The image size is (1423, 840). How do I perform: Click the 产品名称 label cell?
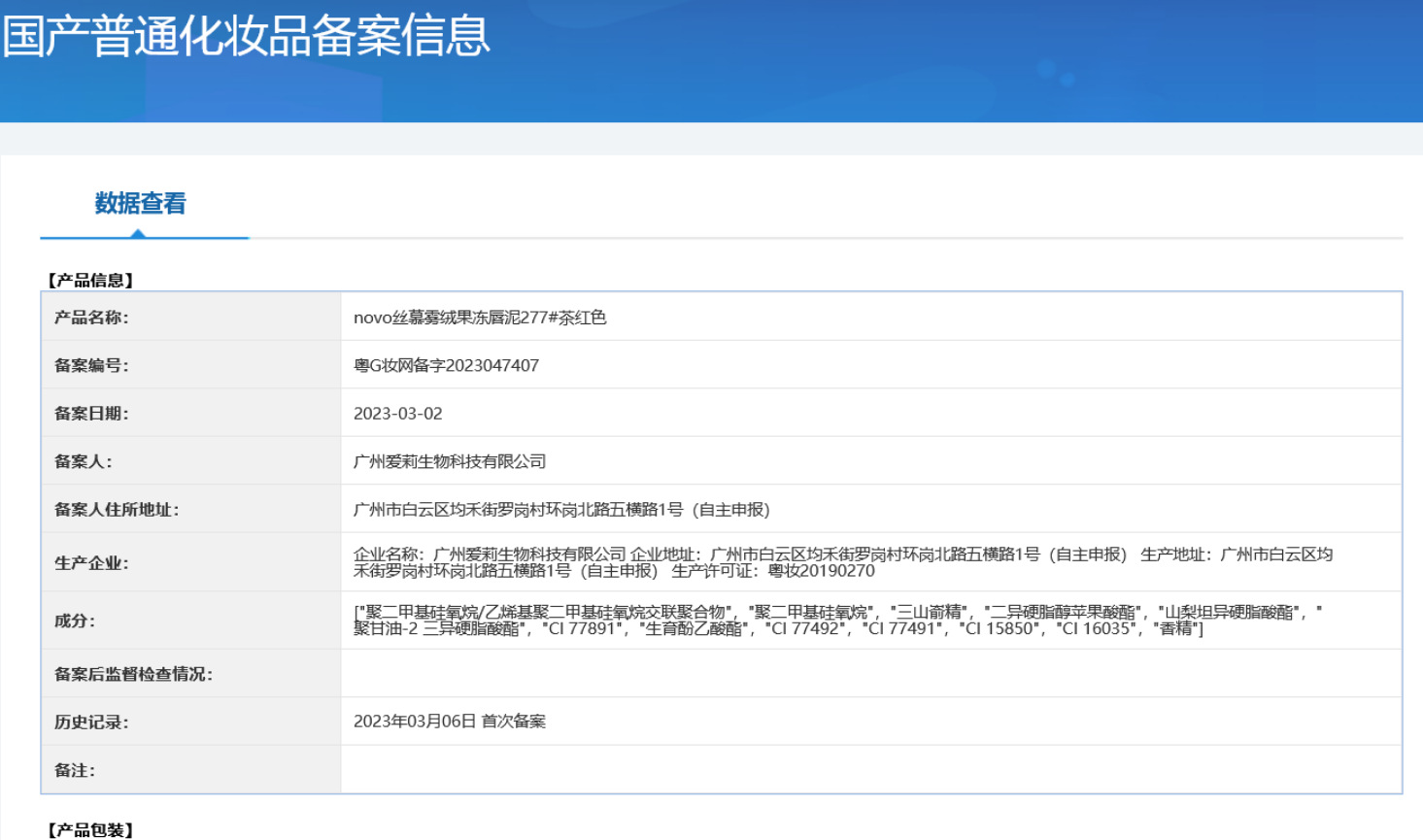pos(190,317)
